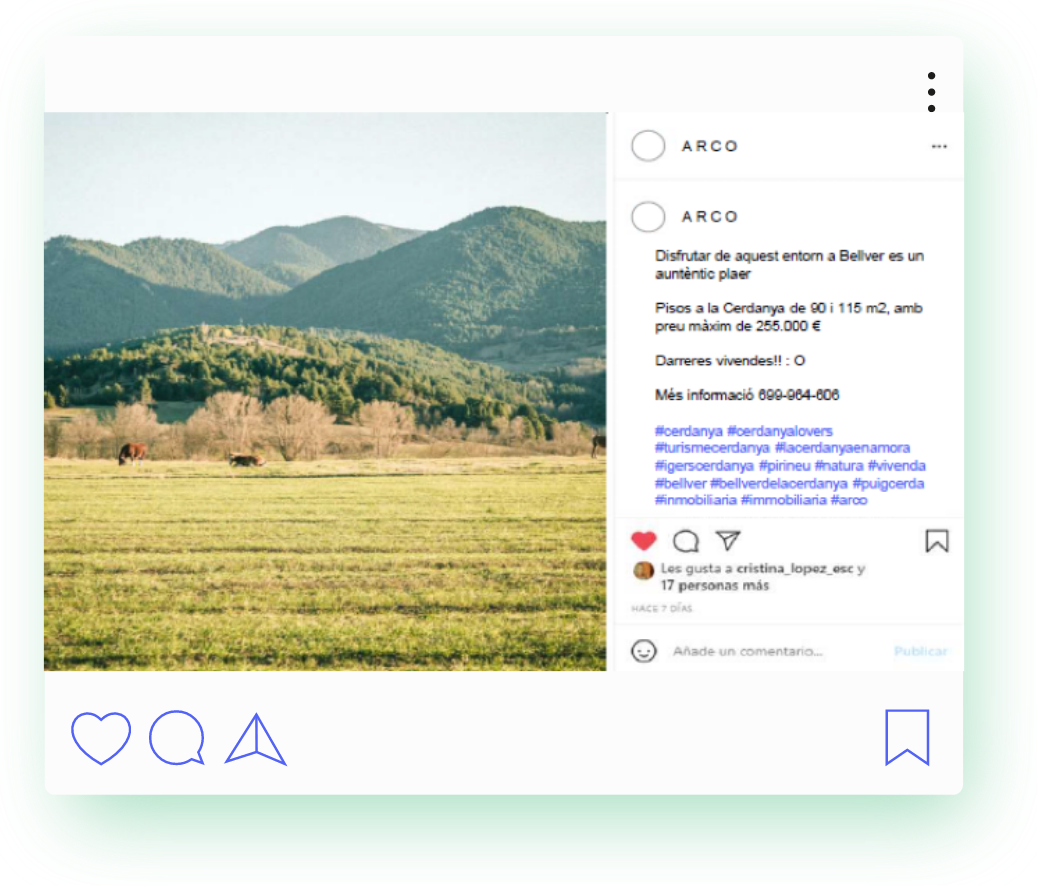Click the mountain landscape post photo

click(325, 391)
